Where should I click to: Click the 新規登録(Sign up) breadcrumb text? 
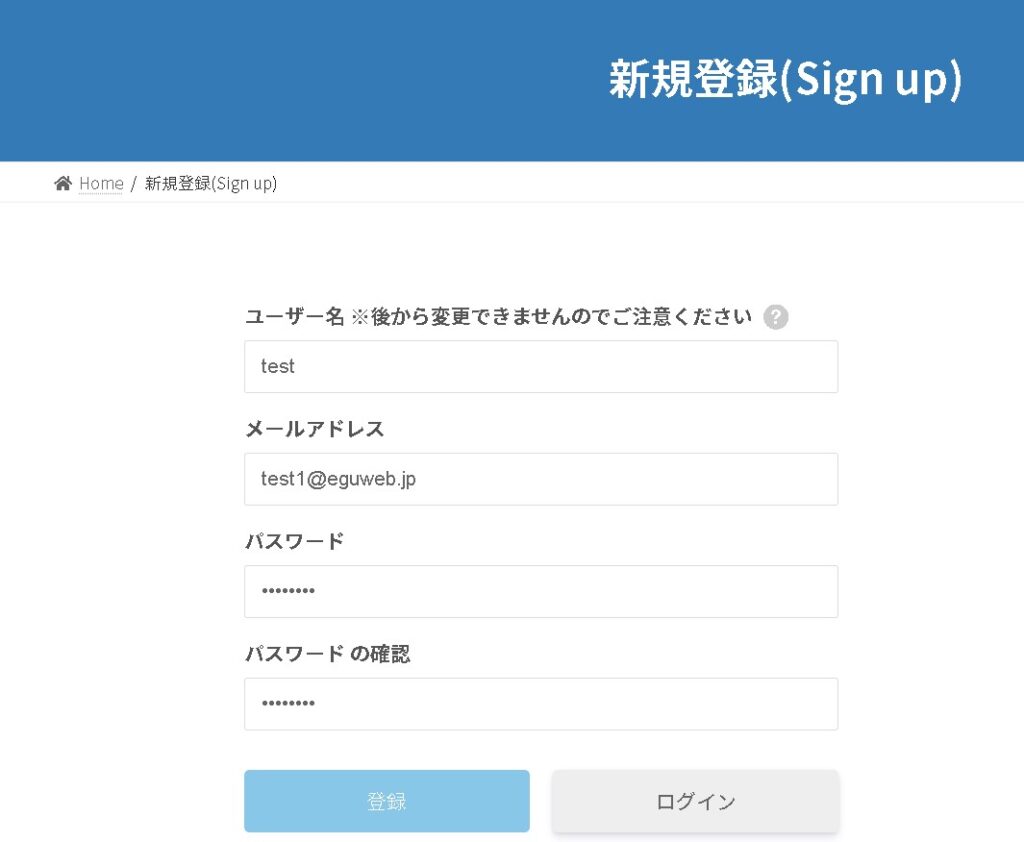tap(211, 183)
